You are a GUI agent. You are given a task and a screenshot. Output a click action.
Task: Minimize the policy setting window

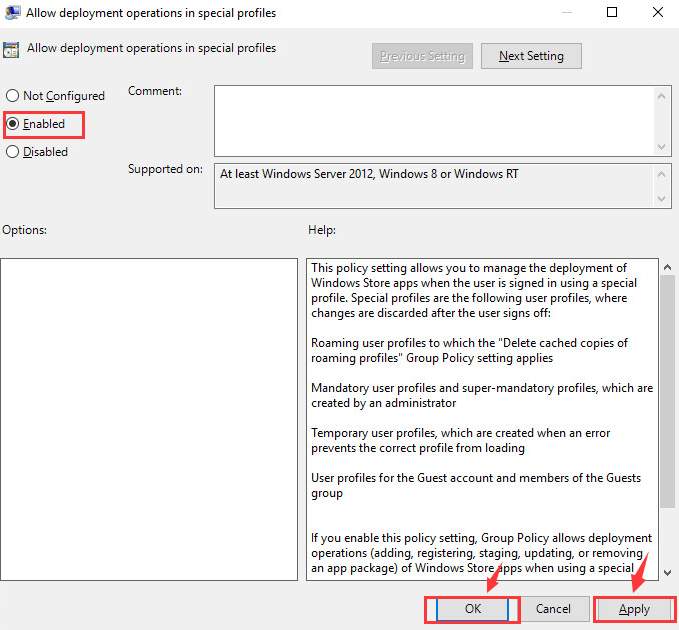coord(566,12)
